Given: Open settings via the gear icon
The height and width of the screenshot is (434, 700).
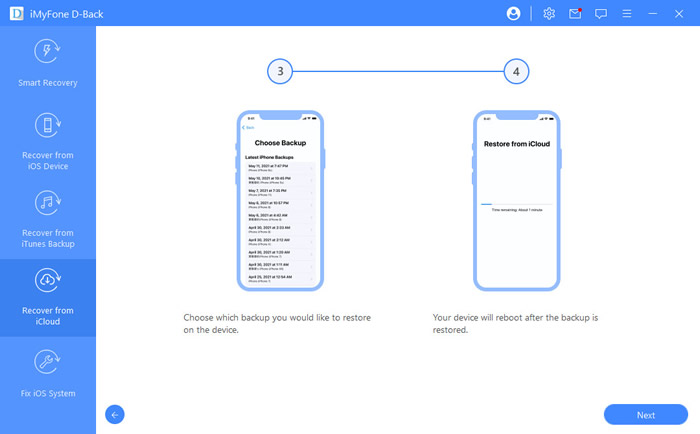Looking at the screenshot, I should point(549,14).
